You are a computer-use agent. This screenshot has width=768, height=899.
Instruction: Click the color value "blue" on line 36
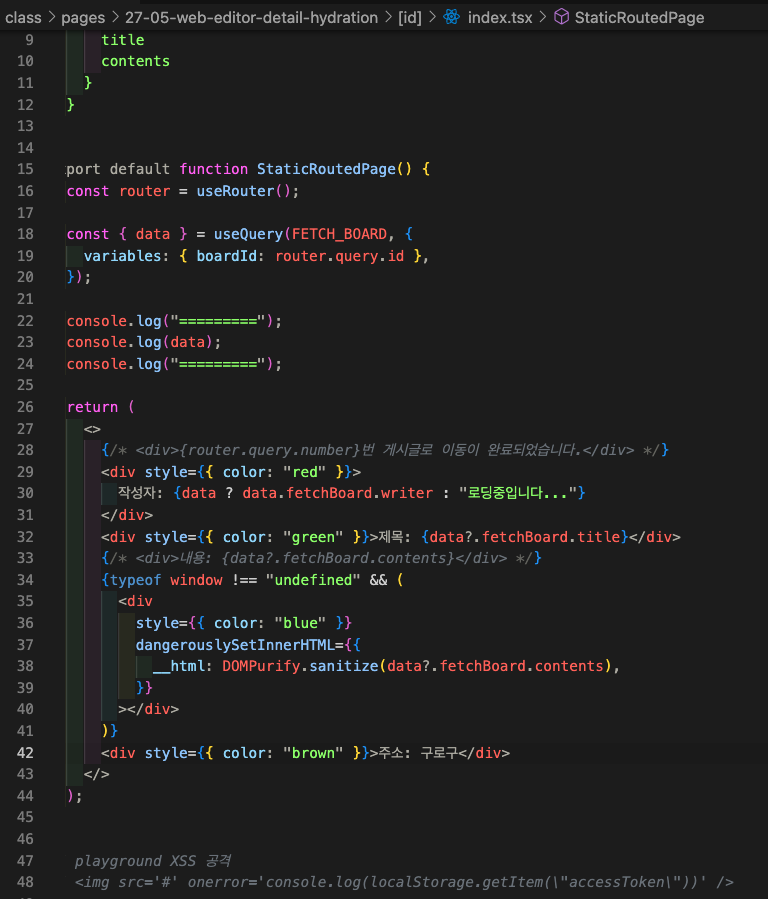coord(300,623)
